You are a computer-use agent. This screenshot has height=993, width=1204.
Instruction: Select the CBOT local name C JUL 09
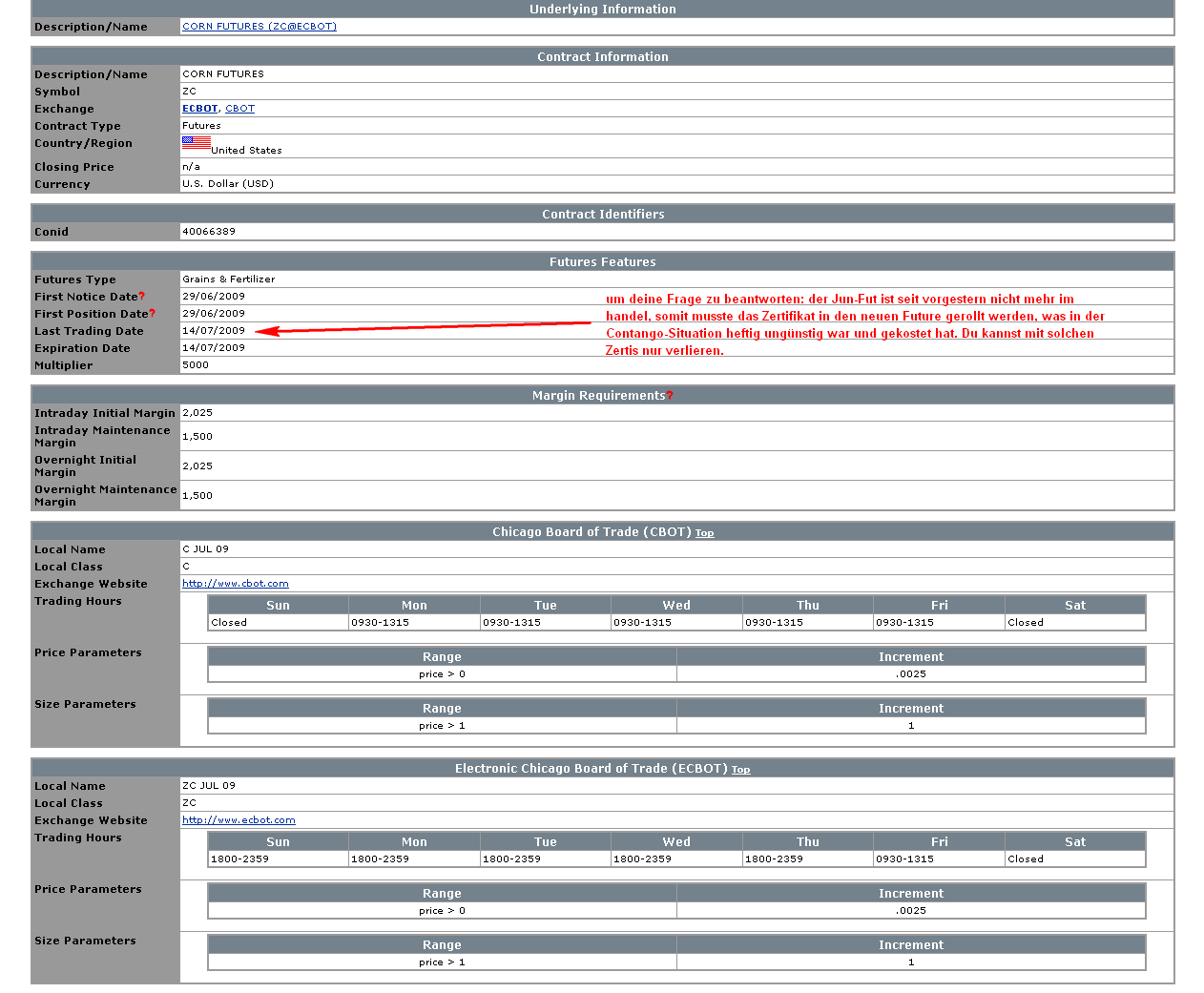click(x=206, y=549)
